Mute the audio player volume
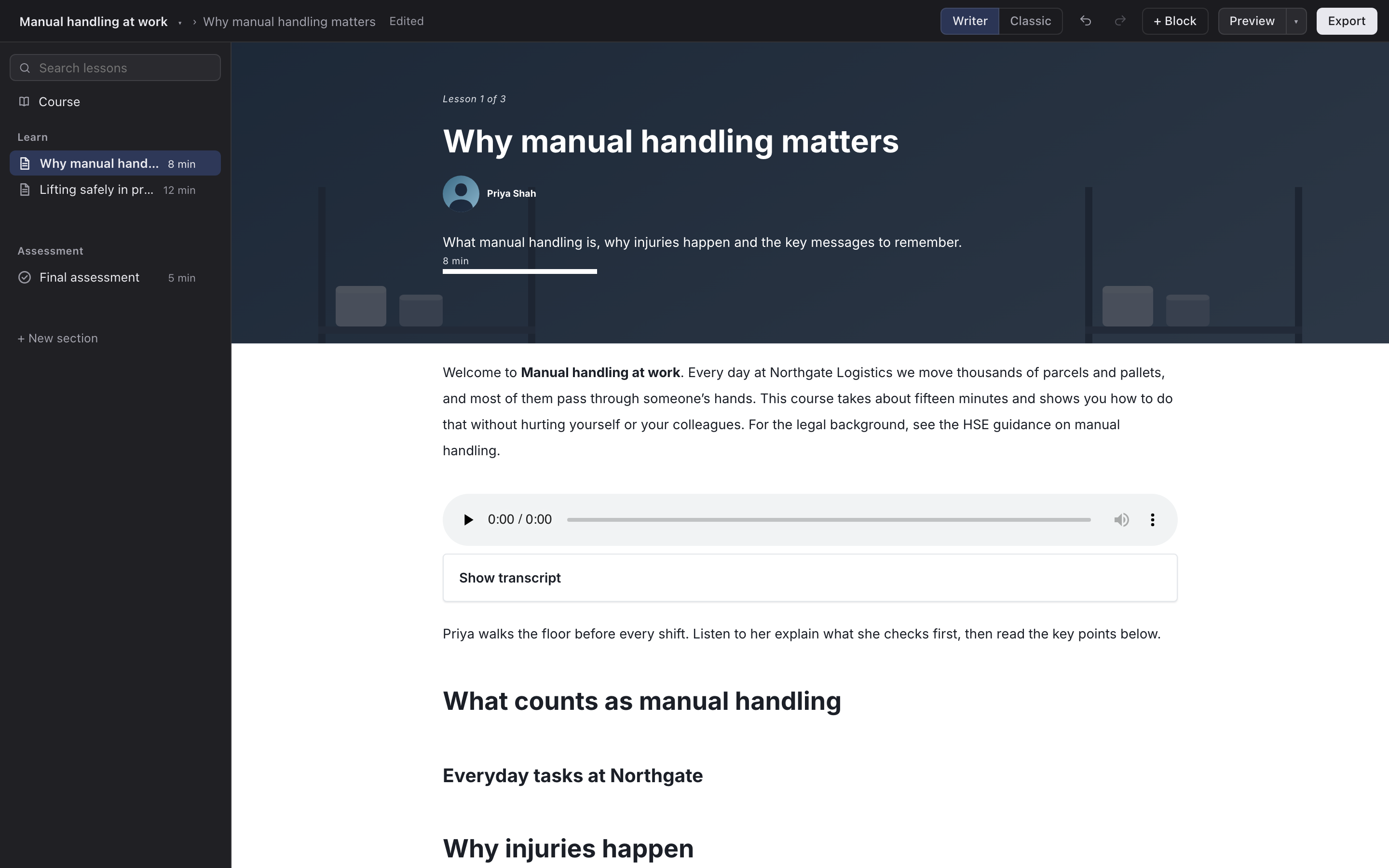Image resolution: width=1389 pixels, height=868 pixels. point(1121,519)
